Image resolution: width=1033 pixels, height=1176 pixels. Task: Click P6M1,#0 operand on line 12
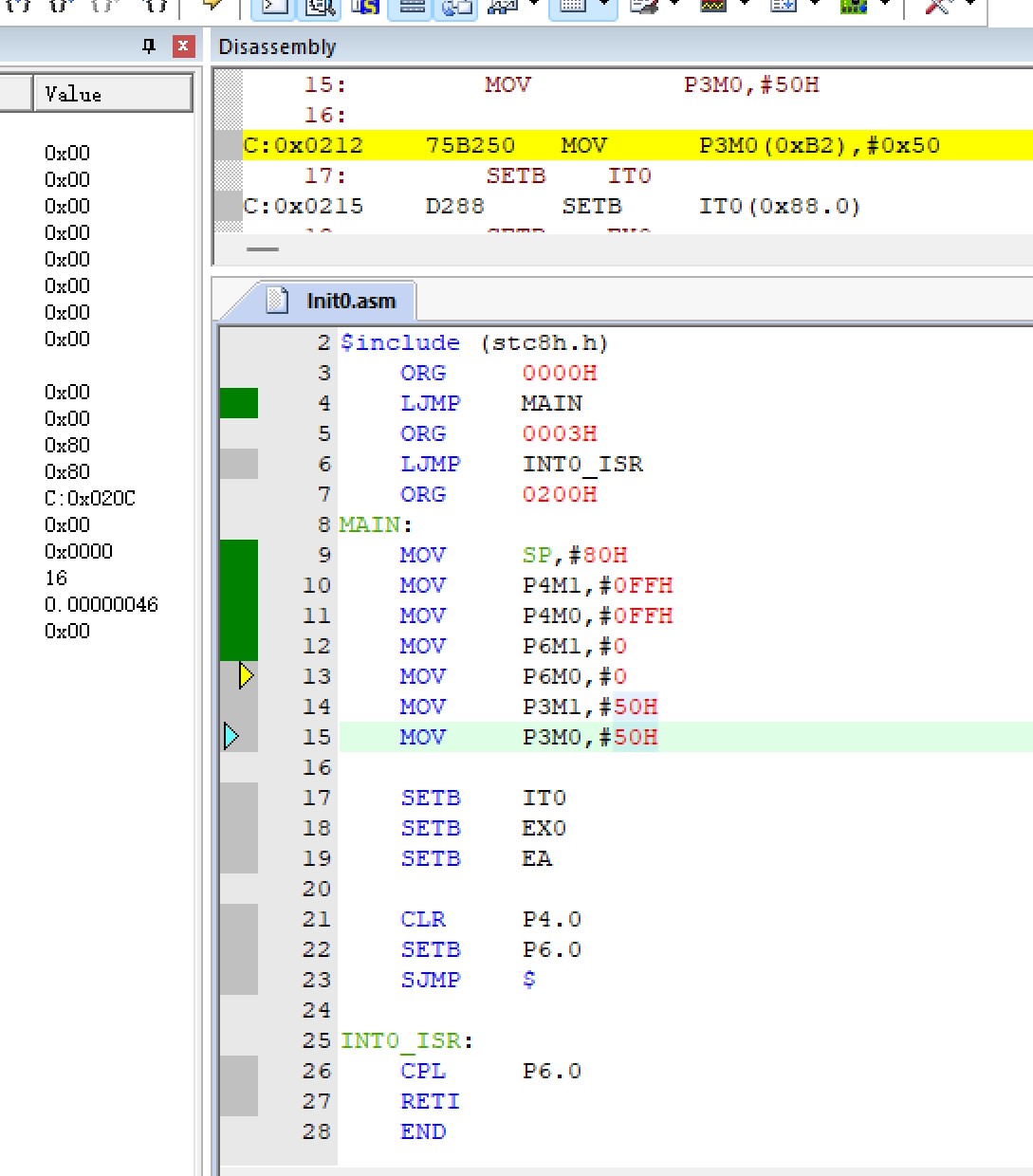click(575, 646)
